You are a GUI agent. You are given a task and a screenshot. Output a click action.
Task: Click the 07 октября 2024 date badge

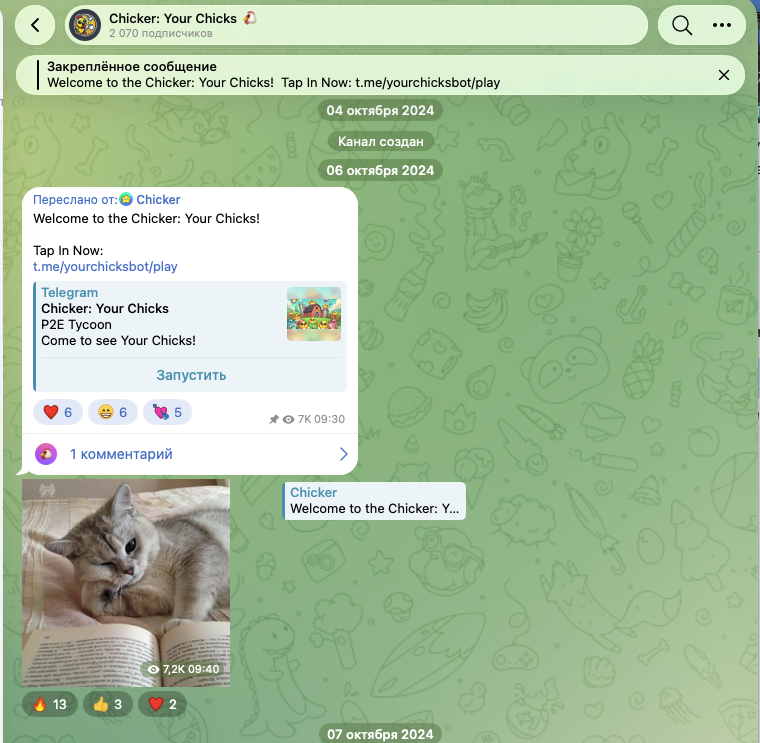coord(380,734)
